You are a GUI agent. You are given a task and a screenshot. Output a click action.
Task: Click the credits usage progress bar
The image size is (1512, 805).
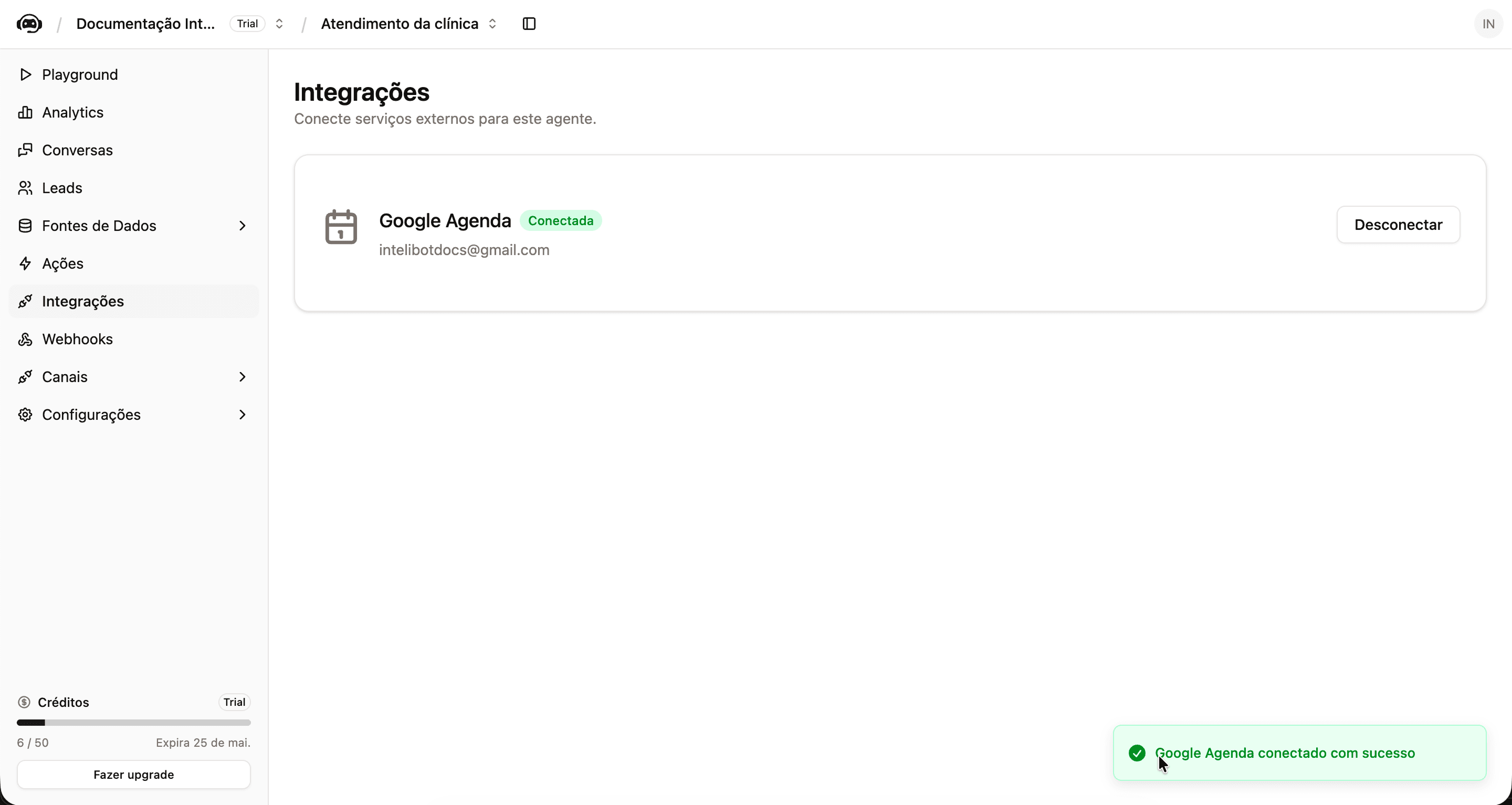tap(134, 722)
